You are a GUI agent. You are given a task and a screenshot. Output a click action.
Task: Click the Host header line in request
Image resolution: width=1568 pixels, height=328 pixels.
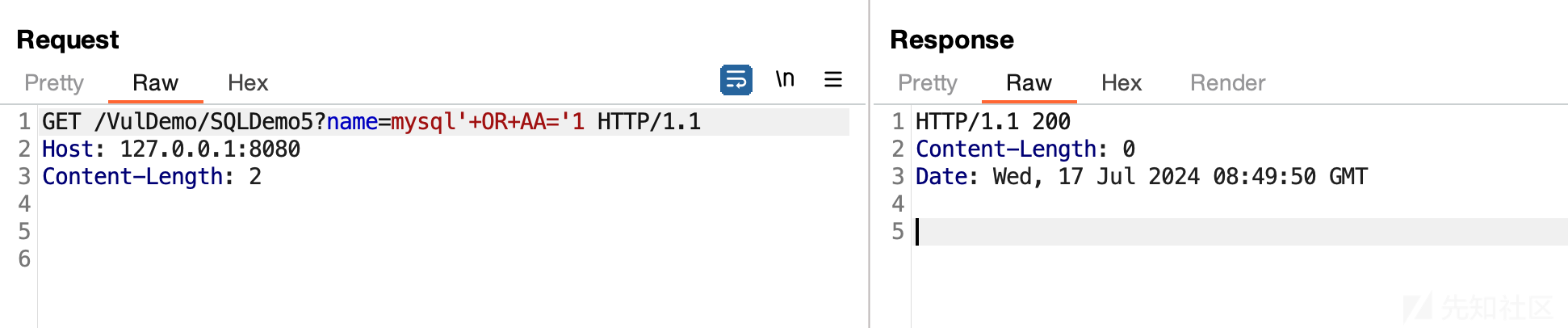171,149
